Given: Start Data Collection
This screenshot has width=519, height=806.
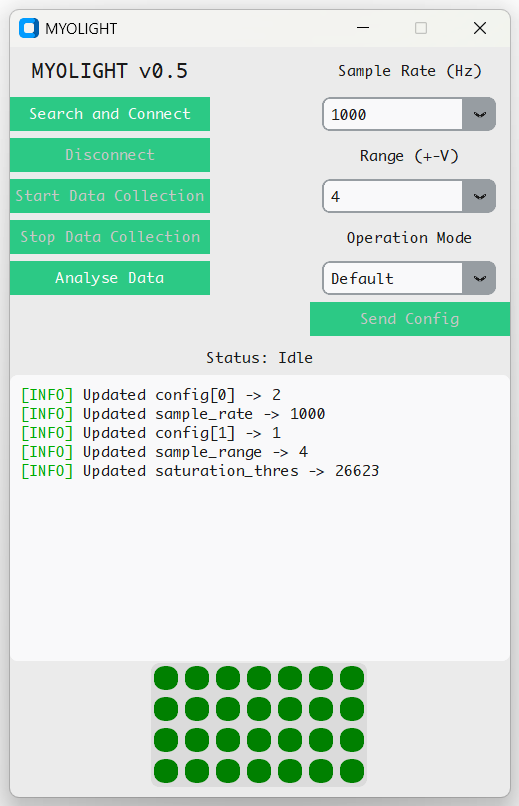Looking at the screenshot, I should 110,196.
